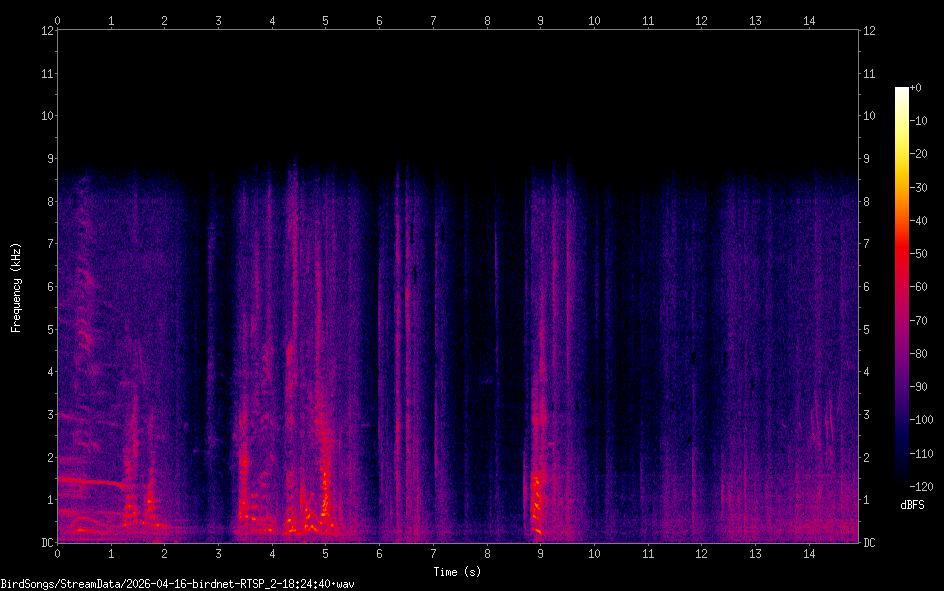Screen dimensions: 944x591
Task: Click the birdnet wav file path text
Action: [x=179, y=583]
